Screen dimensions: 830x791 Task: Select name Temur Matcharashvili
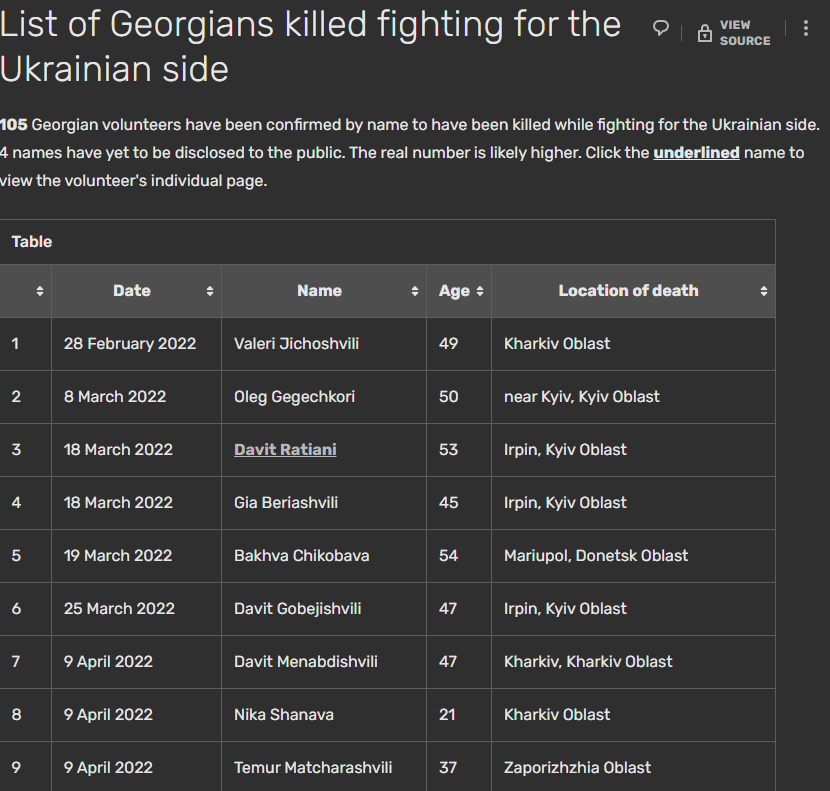coord(313,767)
